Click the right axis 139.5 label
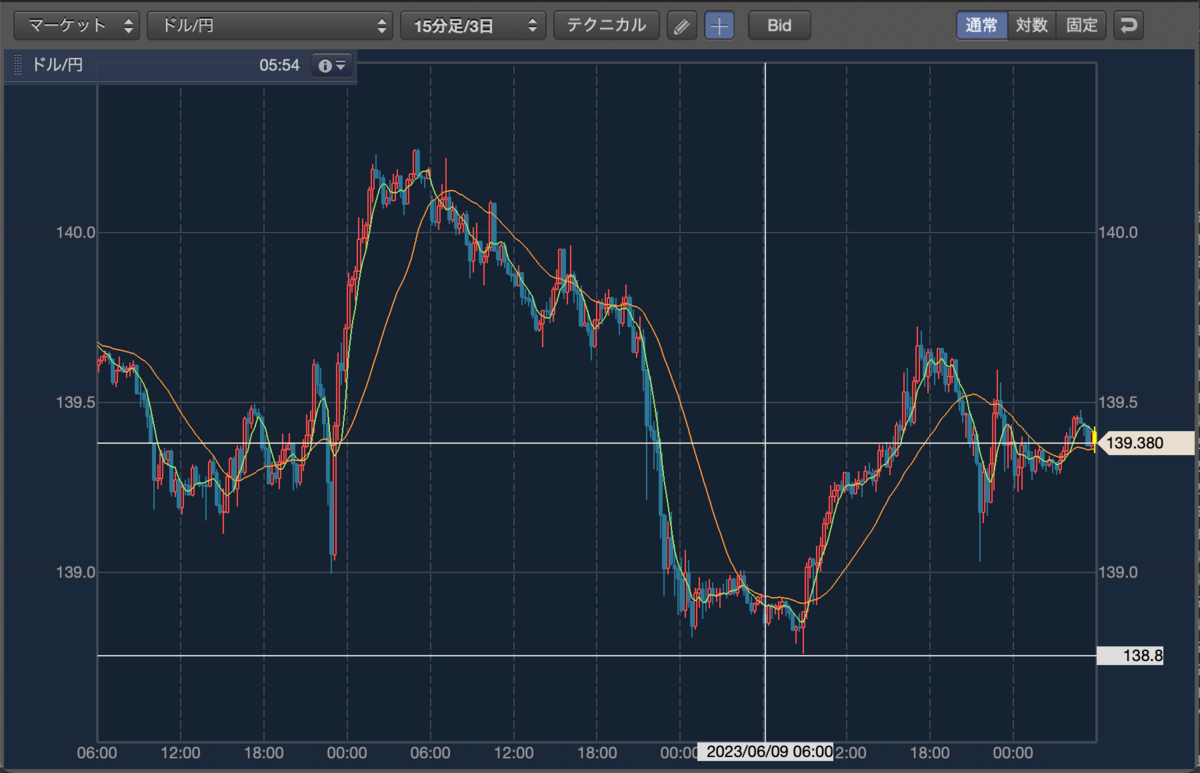 pyautogui.click(x=1116, y=403)
